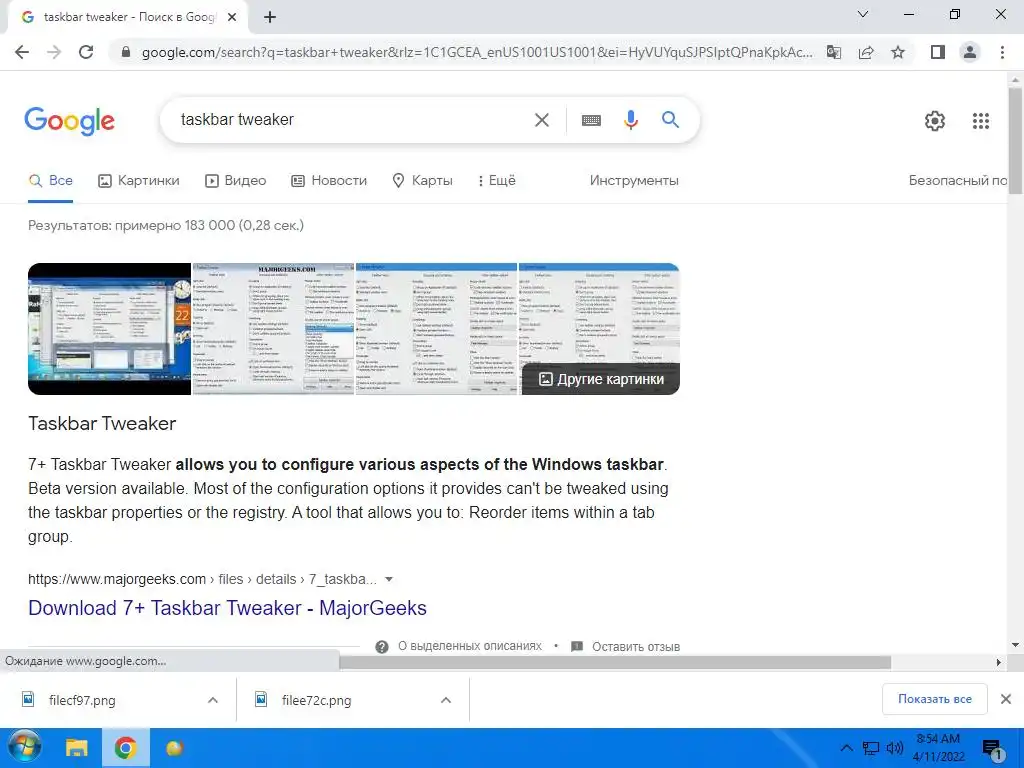This screenshot has width=1024, height=768.
Task: Open the third blue-titled tweaker thumbnail
Action: coord(436,328)
